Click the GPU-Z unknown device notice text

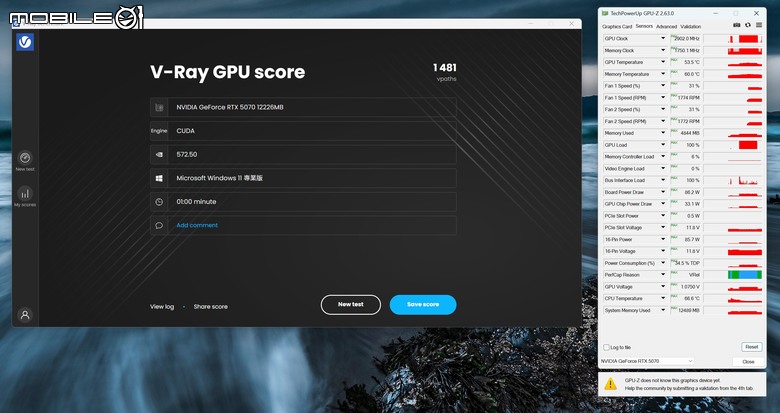point(689,384)
